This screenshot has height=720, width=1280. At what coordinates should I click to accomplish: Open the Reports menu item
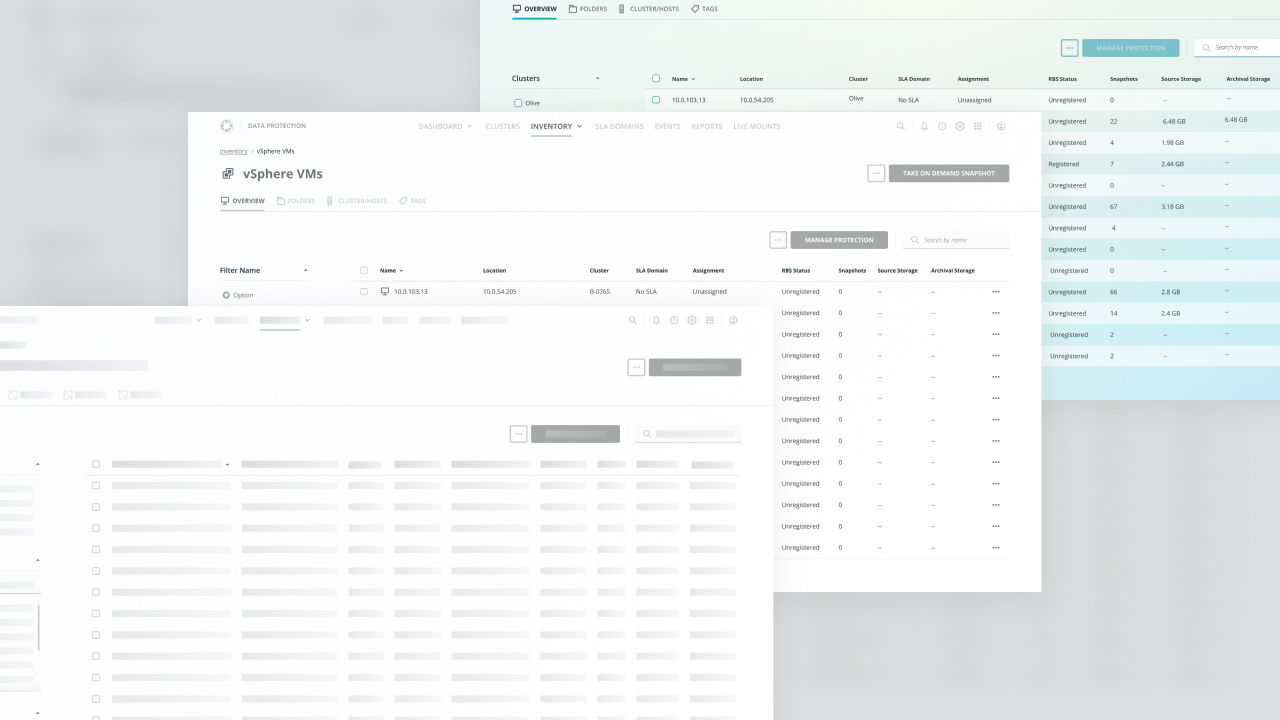(706, 126)
